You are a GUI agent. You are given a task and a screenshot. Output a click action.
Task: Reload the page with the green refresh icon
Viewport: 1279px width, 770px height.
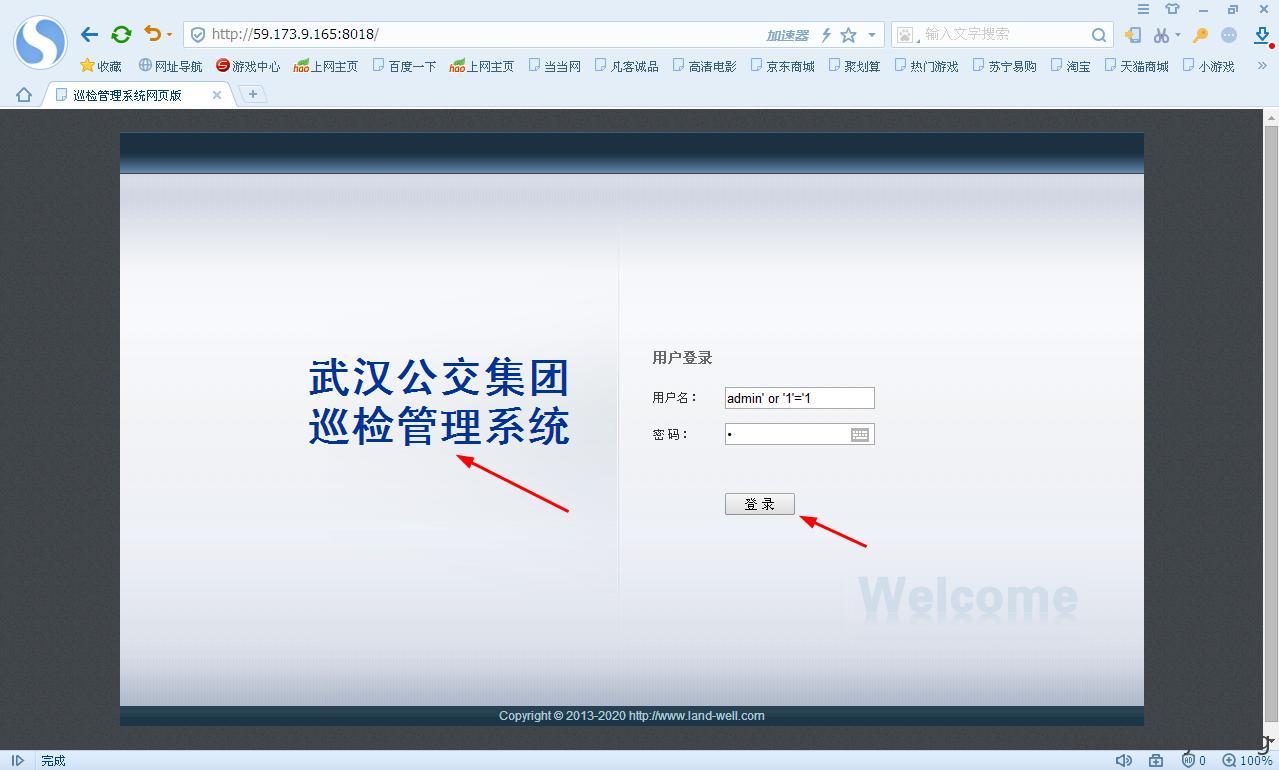click(x=121, y=34)
